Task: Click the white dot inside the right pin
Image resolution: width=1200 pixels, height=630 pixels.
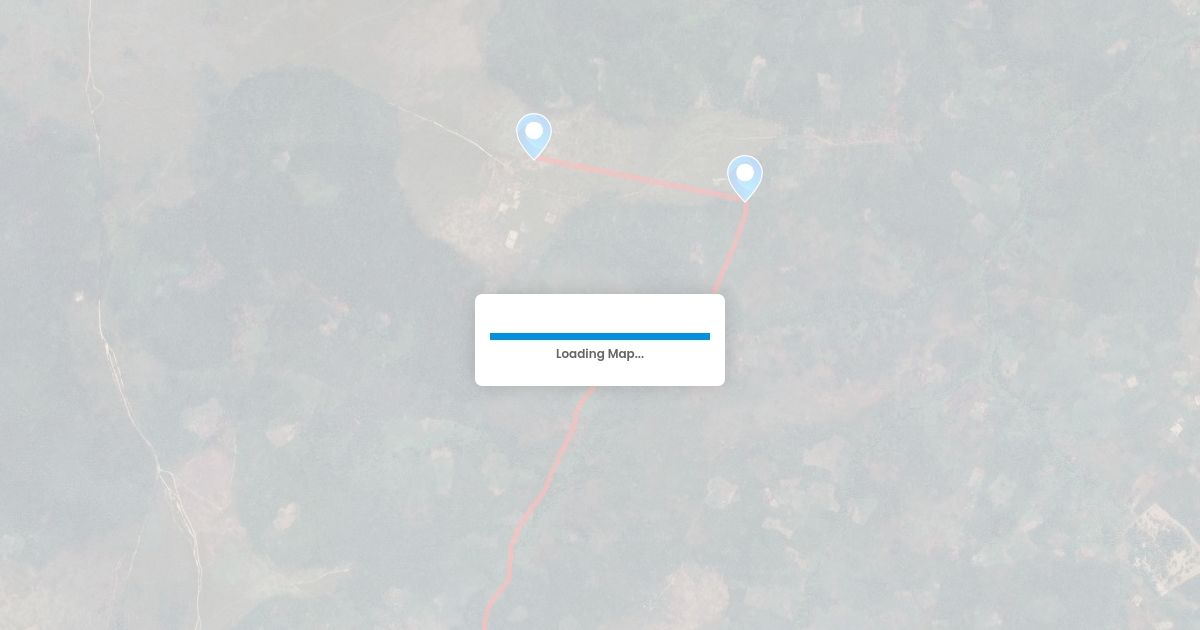Action: pyautogui.click(x=745, y=172)
